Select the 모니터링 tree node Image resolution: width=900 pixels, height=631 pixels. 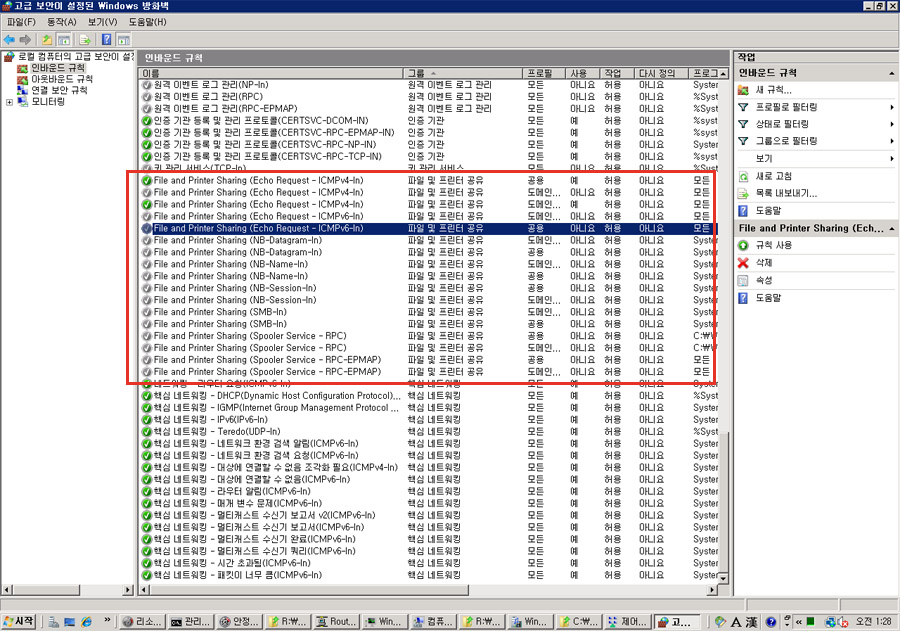(48, 102)
